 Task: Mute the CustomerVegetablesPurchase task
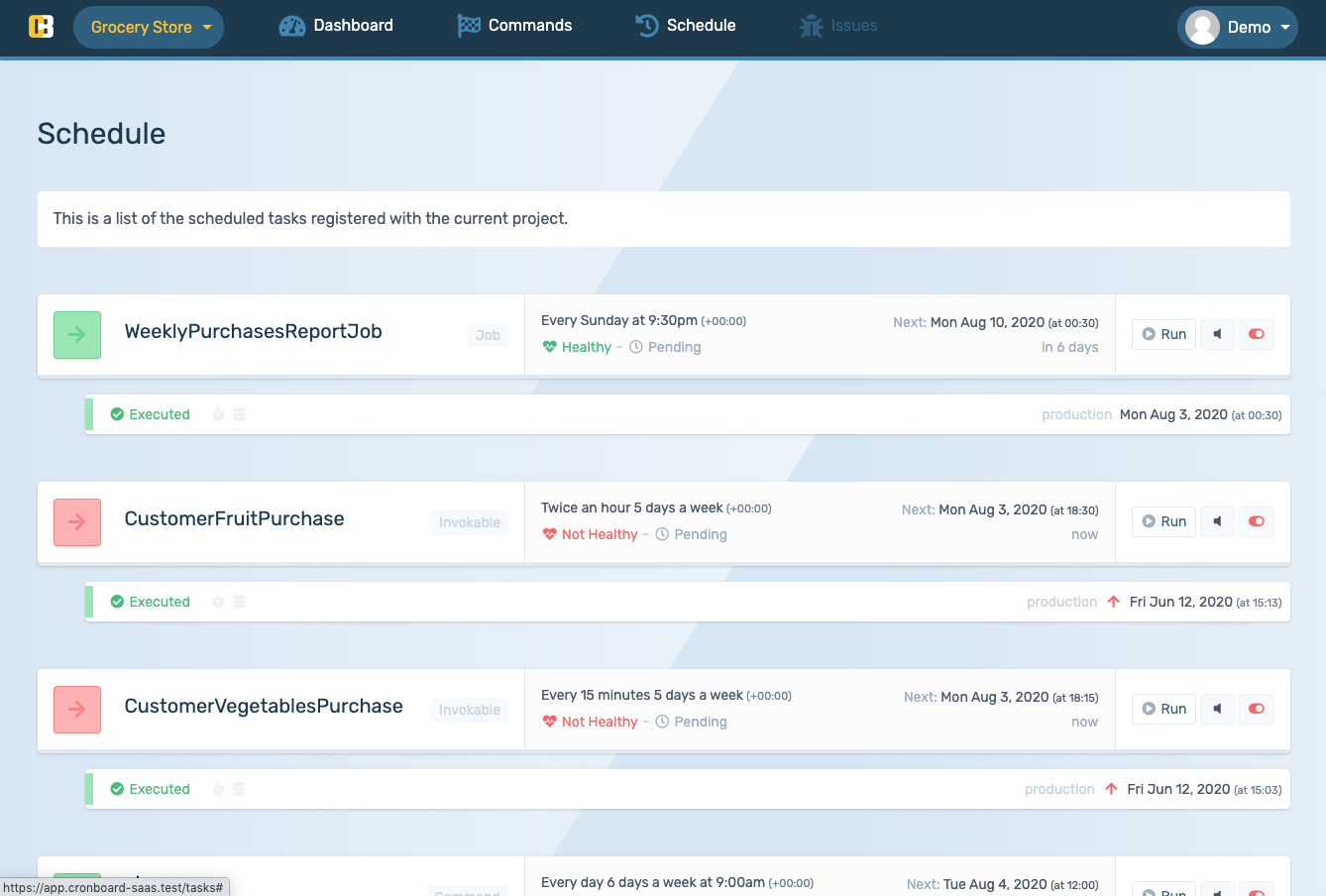pyautogui.click(x=1217, y=709)
